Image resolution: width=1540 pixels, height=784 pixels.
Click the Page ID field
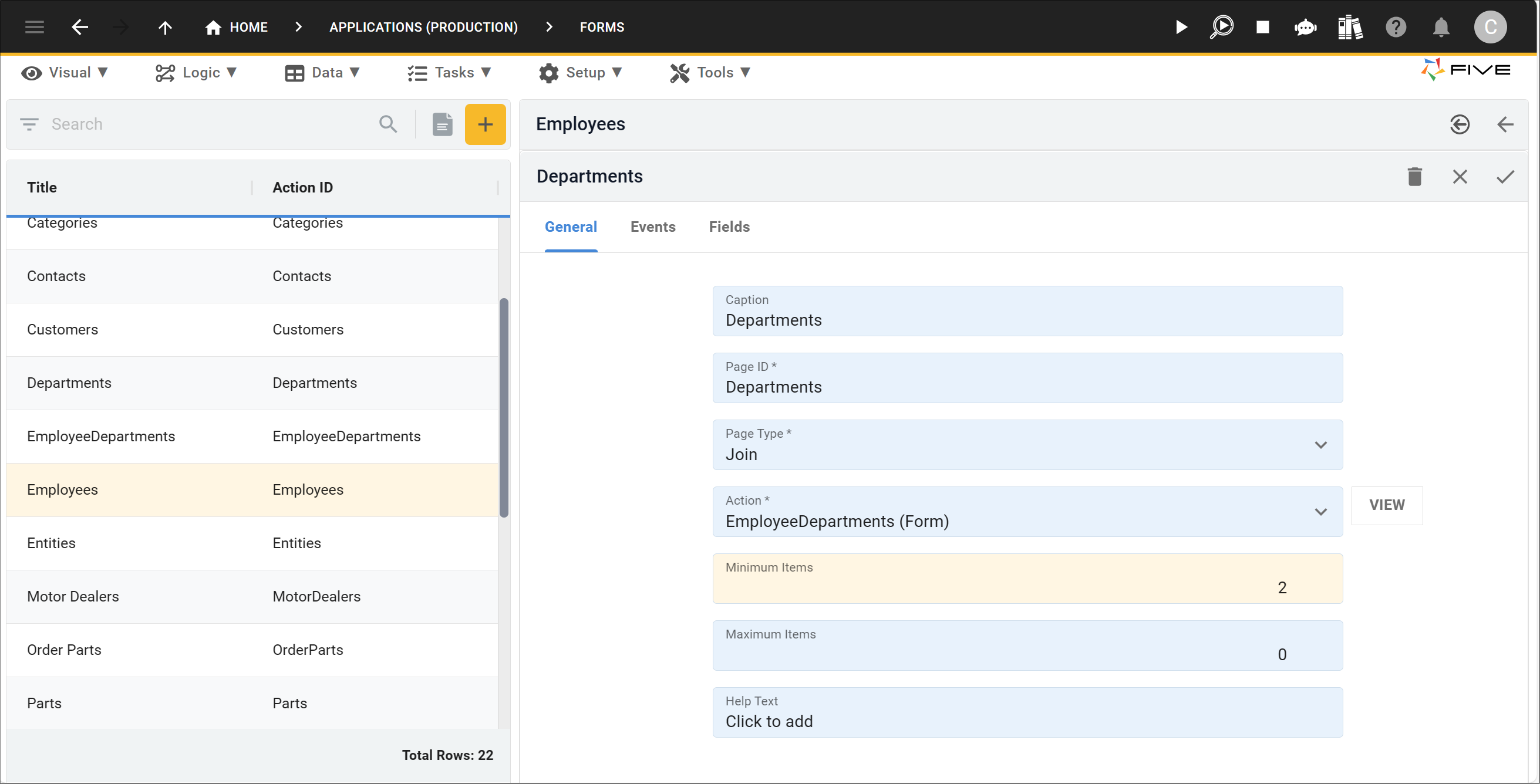(1027, 378)
